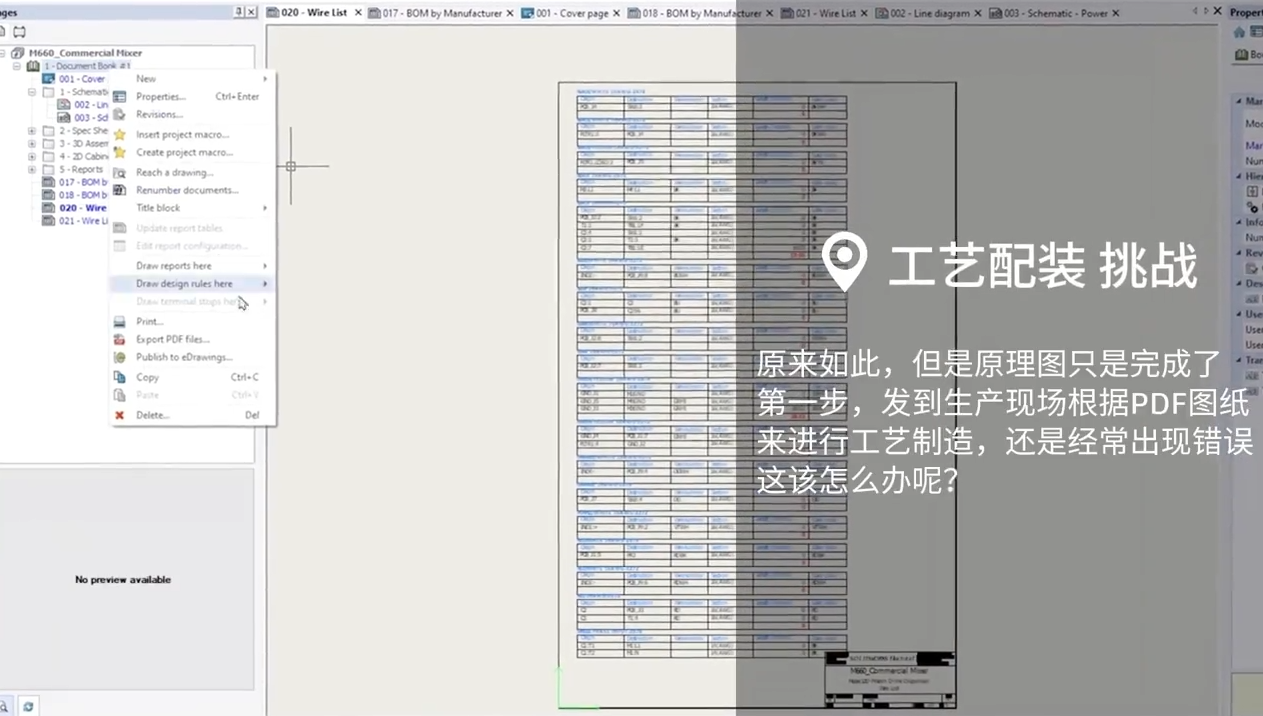Expand the 5 - Reports folder
1263x716 pixels.
(x=32, y=170)
